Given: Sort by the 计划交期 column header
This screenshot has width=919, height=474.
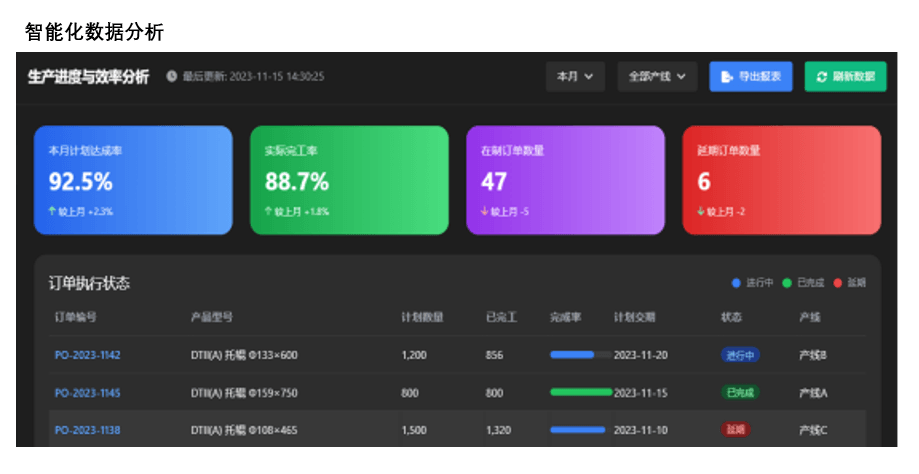Looking at the screenshot, I should [635, 318].
